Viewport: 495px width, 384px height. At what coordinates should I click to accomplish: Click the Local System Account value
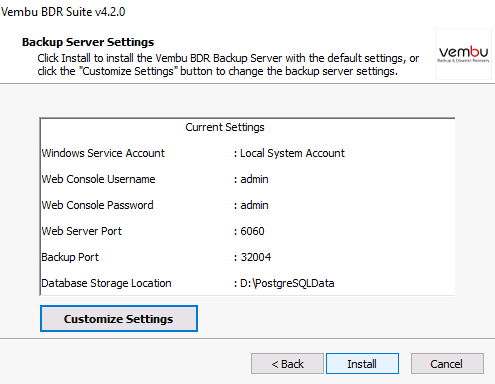[292, 153]
